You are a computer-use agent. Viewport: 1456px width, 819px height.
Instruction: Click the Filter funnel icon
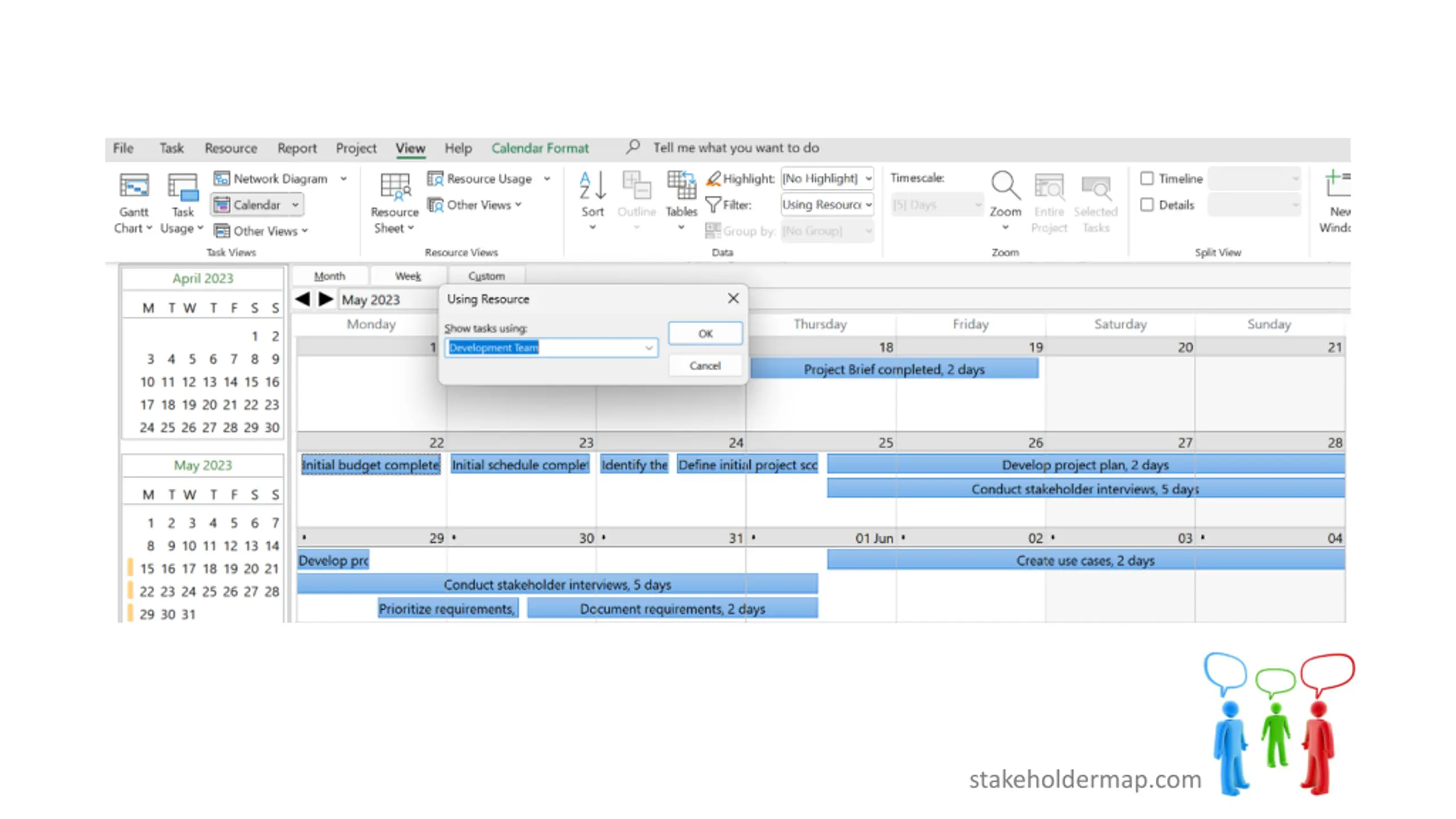point(713,204)
